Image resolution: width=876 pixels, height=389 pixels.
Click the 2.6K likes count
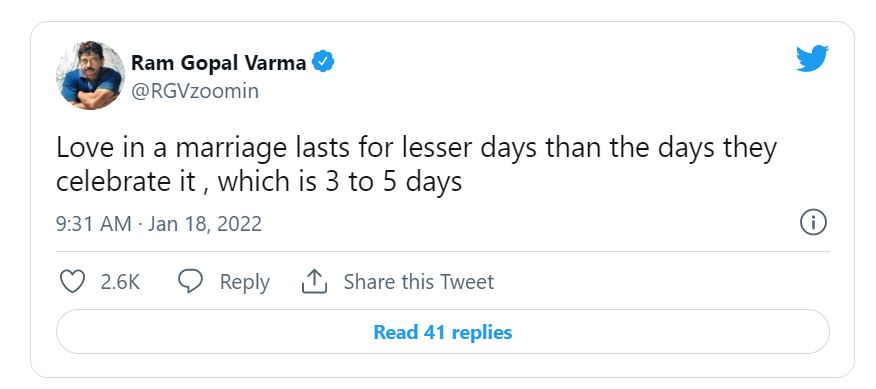pyautogui.click(x=120, y=282)
